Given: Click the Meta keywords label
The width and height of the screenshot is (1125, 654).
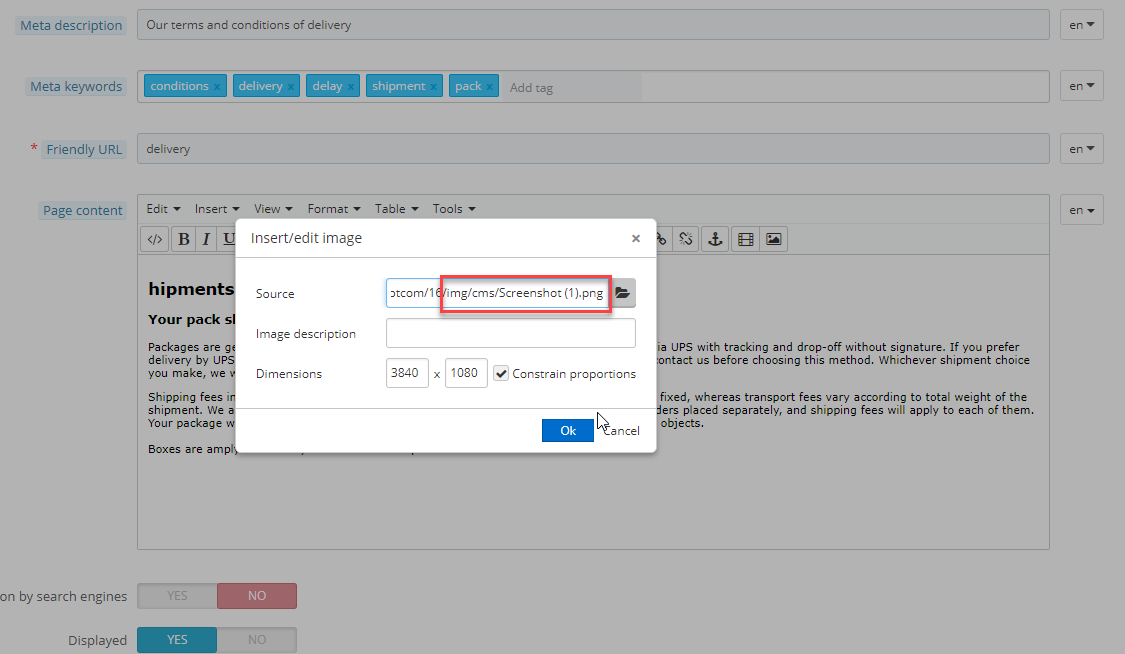Looking at the screenshot, I should [76, 87].
